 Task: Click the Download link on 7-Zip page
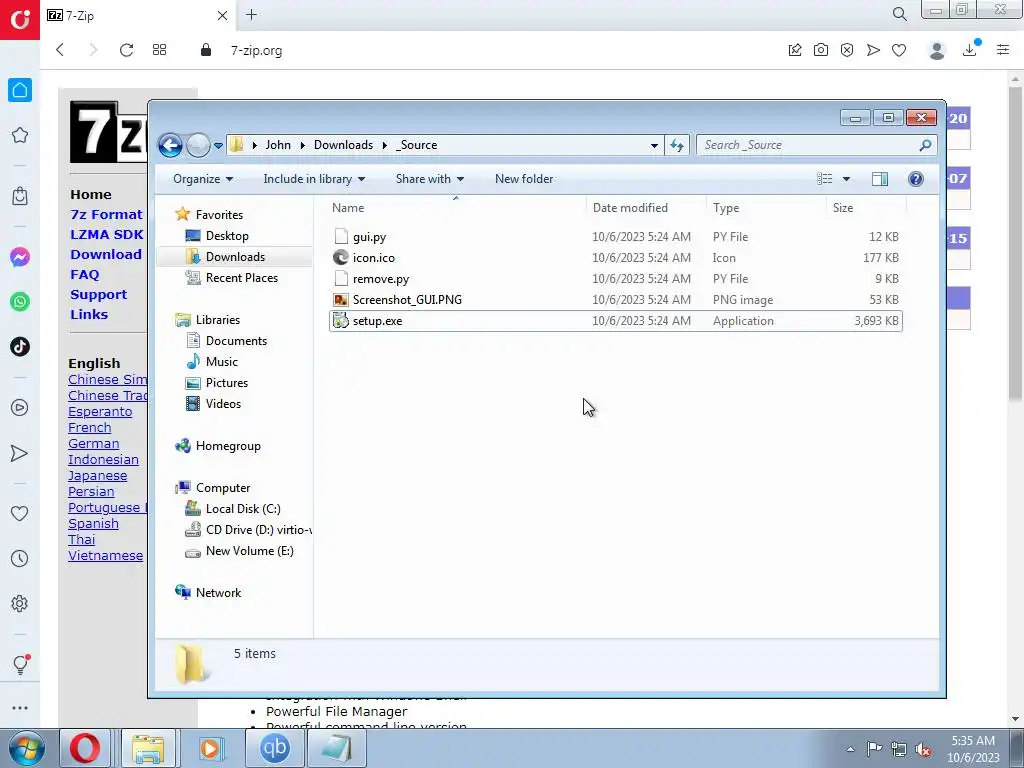point(106,255)
